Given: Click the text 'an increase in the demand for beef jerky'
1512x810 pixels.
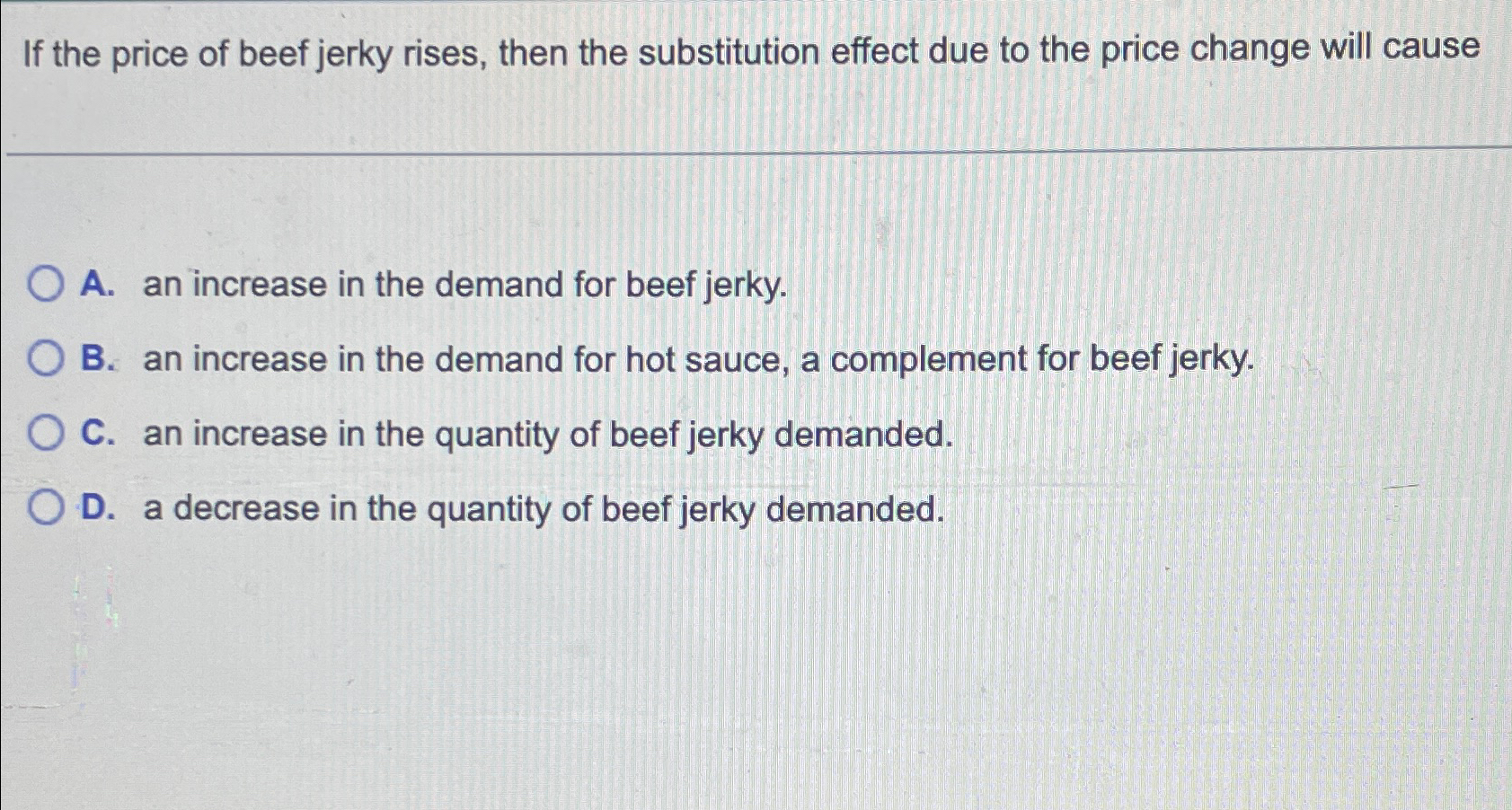Looking at the screenshot, I should [463, 286].
